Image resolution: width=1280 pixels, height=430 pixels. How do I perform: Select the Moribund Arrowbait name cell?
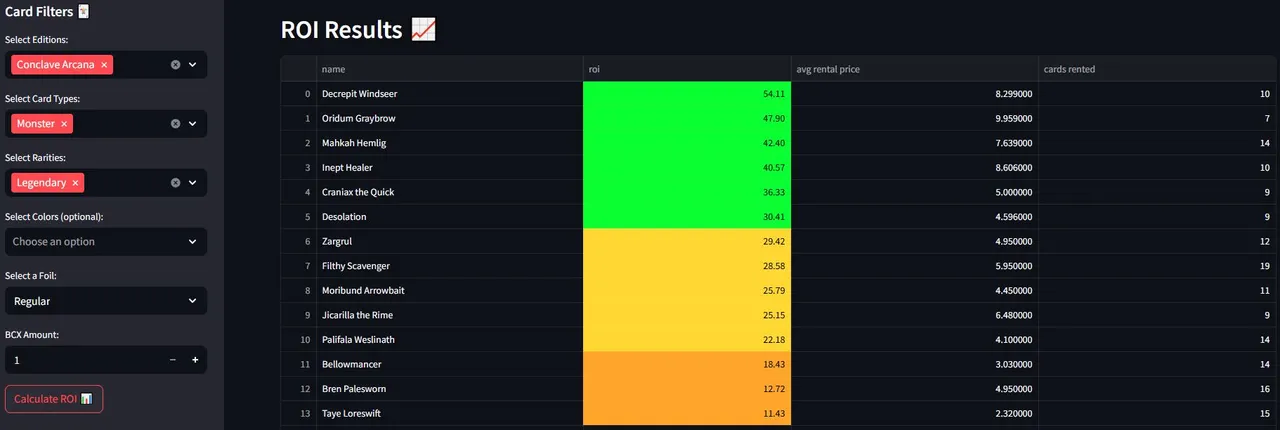(450, 290)
